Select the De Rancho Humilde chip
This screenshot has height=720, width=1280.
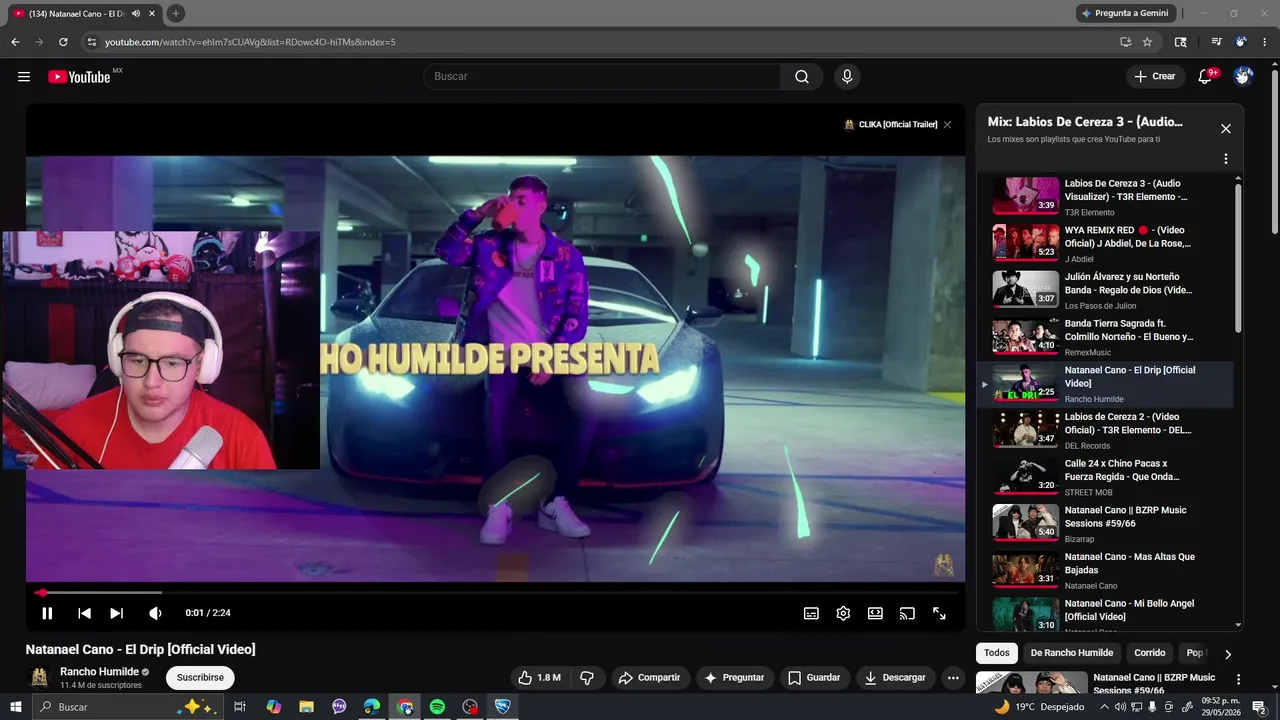(1071, 653)
